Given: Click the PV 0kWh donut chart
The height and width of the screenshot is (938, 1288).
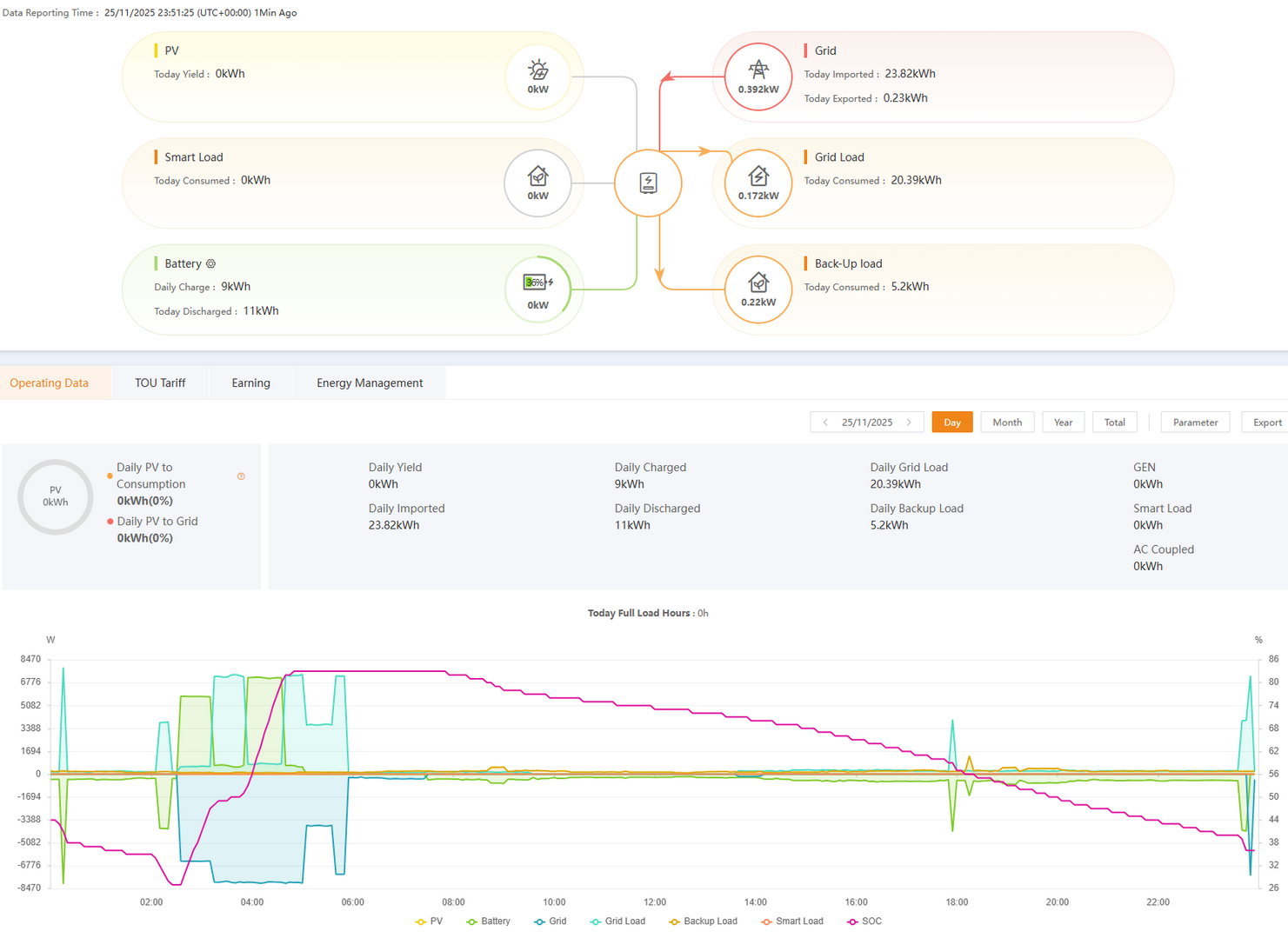Looking at the screenshot, I should 56,497.
